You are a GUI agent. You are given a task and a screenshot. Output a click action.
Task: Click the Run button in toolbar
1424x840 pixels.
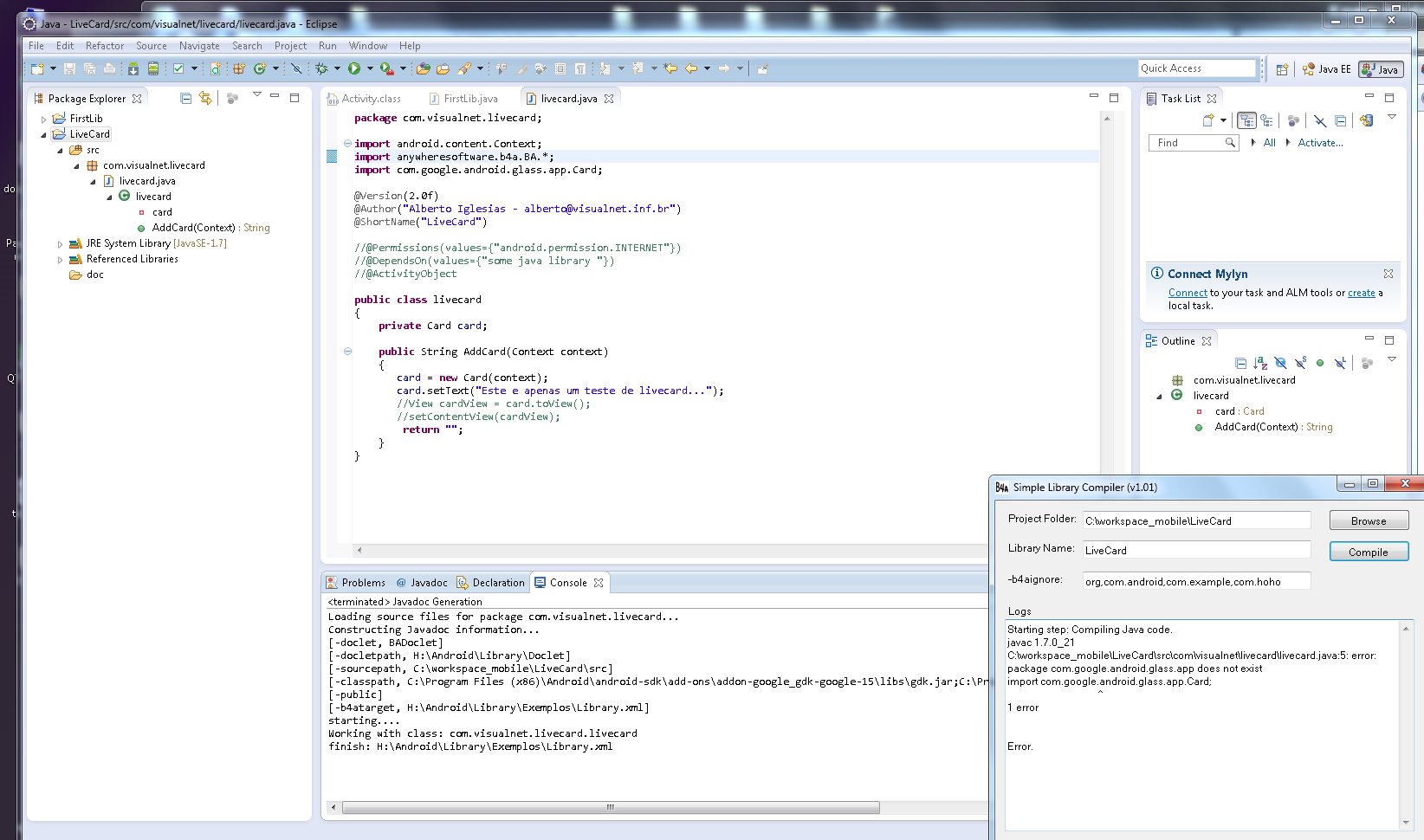click(x=354, y=68)
